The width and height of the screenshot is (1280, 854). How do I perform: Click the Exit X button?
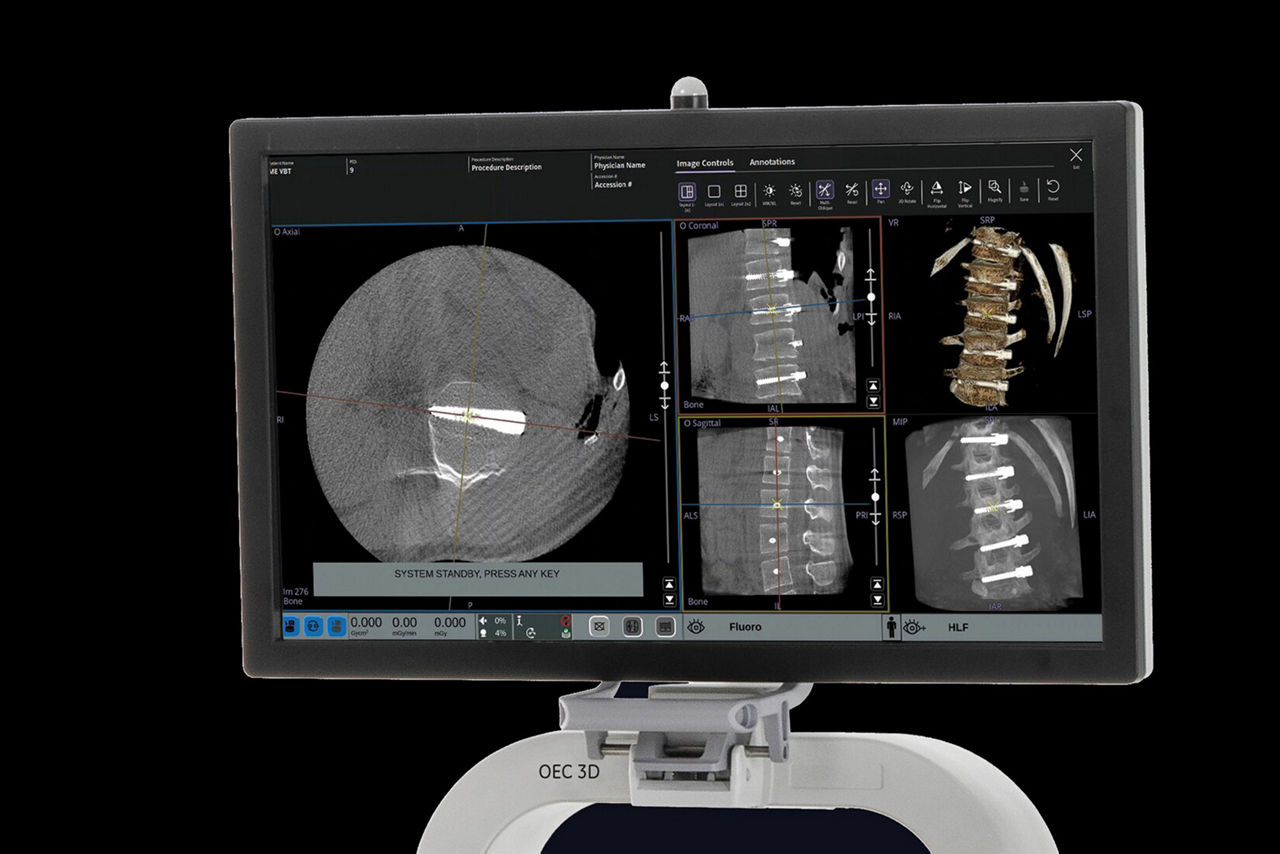pyautogui.click(x=1076, y=156)
